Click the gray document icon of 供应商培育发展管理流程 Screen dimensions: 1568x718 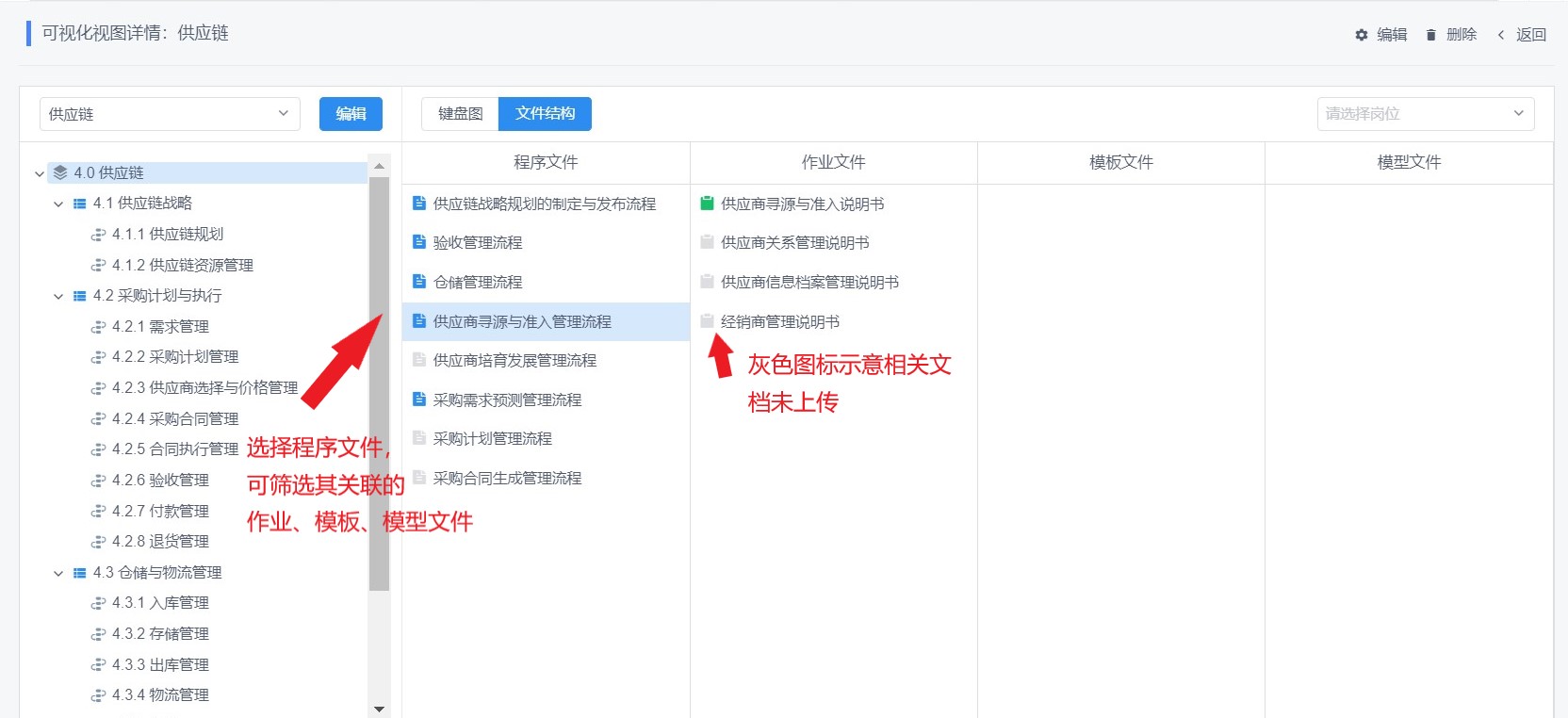click(x=419, y=360)
